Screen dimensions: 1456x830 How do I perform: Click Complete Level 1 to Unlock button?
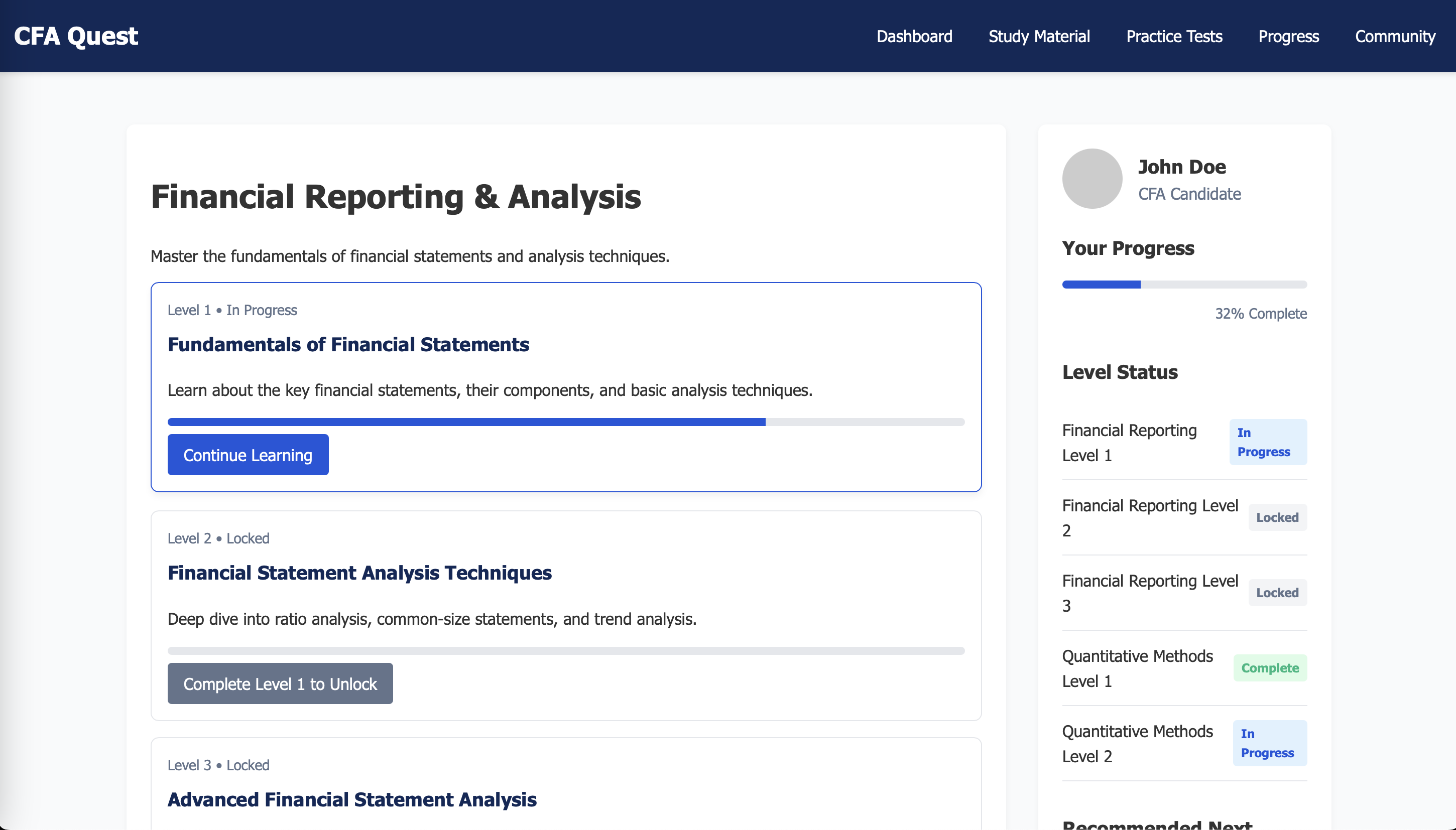click(x=280, y=683)
